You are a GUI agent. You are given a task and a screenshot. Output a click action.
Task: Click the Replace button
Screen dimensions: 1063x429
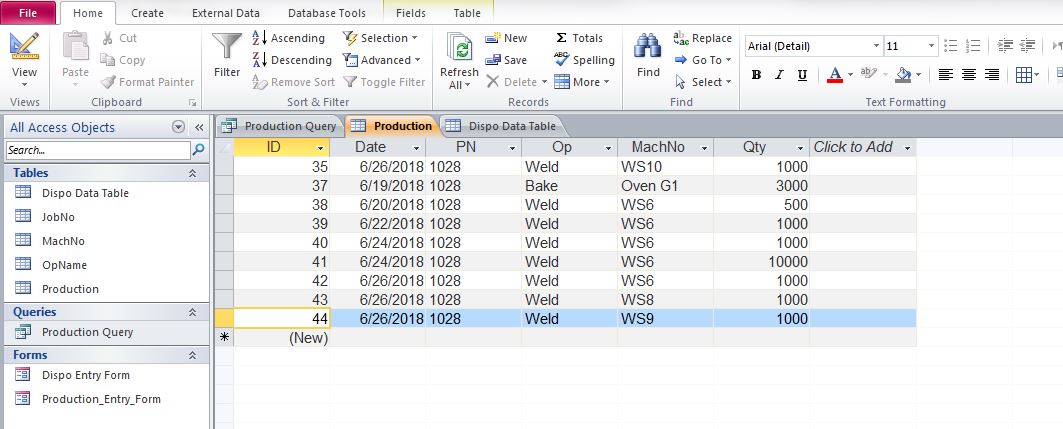click(703, 38)
